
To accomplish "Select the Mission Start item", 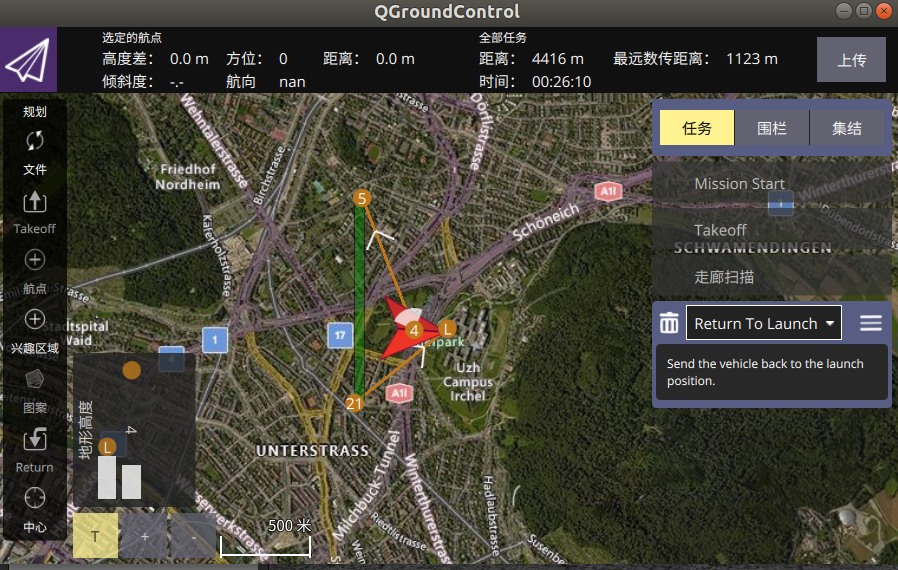I will 771,184.
